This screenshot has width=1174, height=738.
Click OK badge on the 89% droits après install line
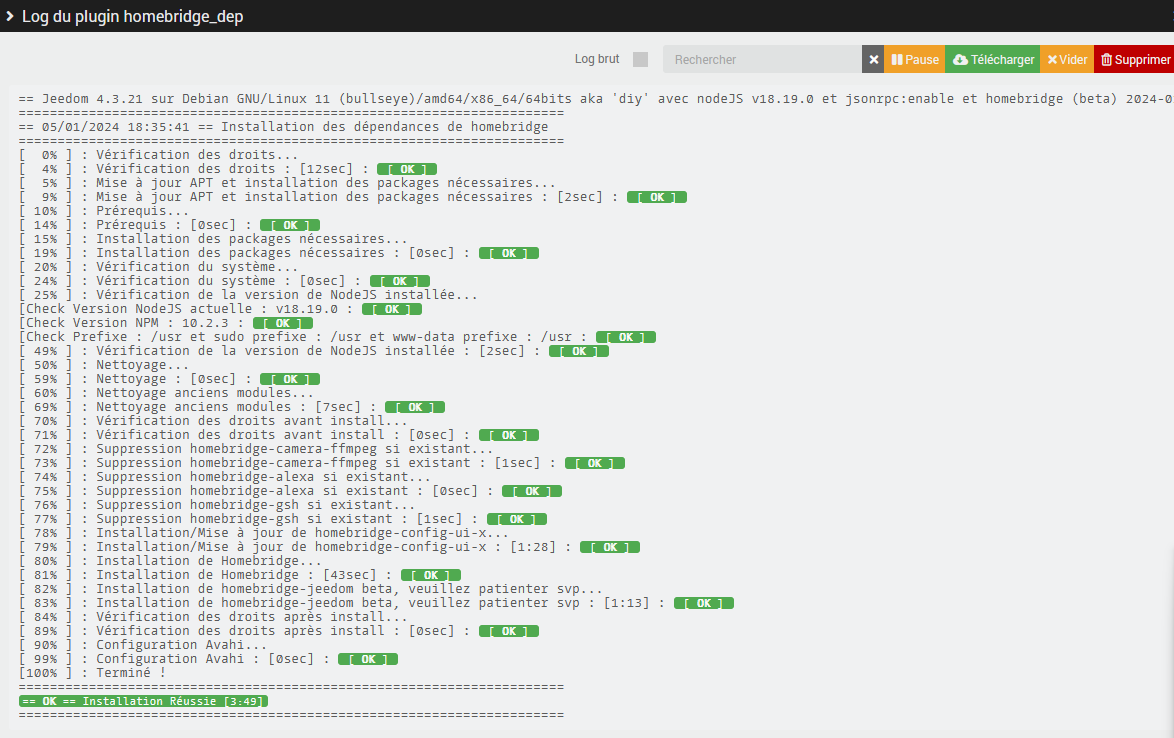(x=508, y=632)
